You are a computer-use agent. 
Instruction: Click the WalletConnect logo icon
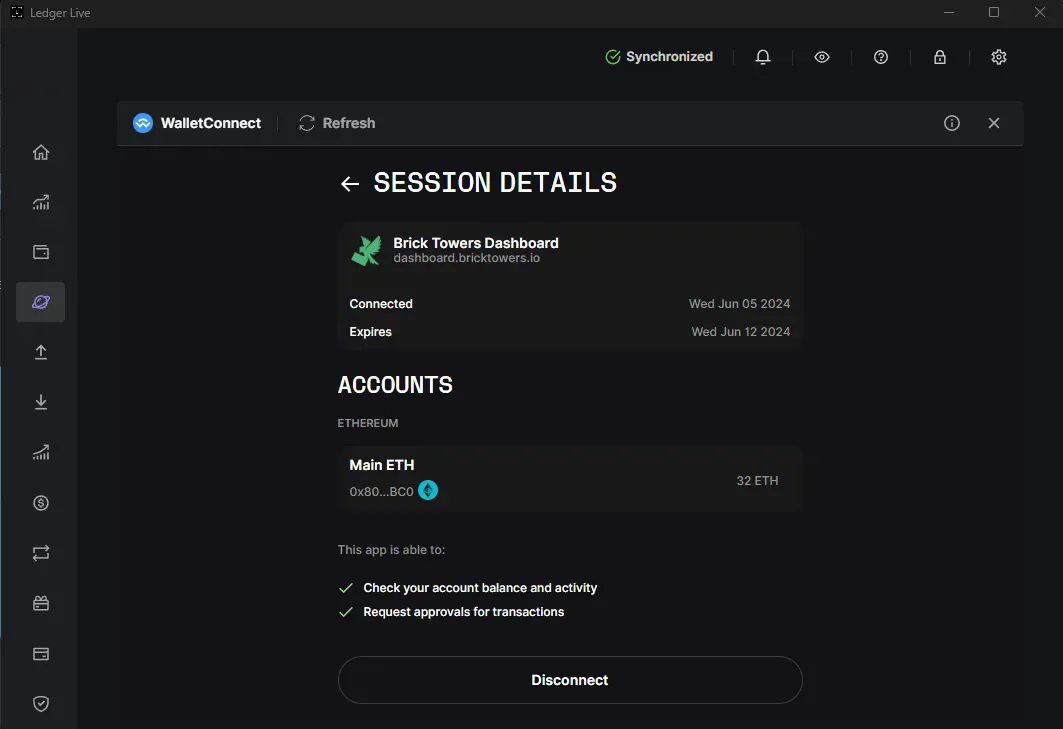click(143, 123)
